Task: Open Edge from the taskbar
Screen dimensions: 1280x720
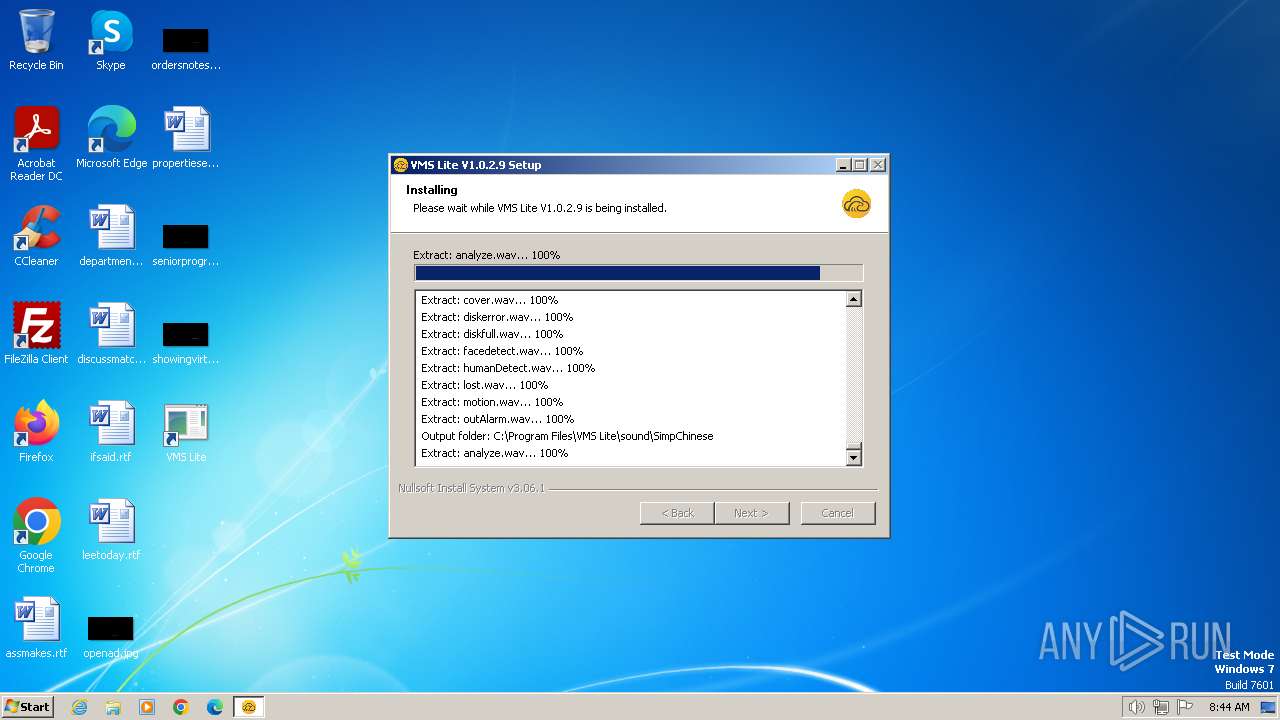Action: [215, 707]
